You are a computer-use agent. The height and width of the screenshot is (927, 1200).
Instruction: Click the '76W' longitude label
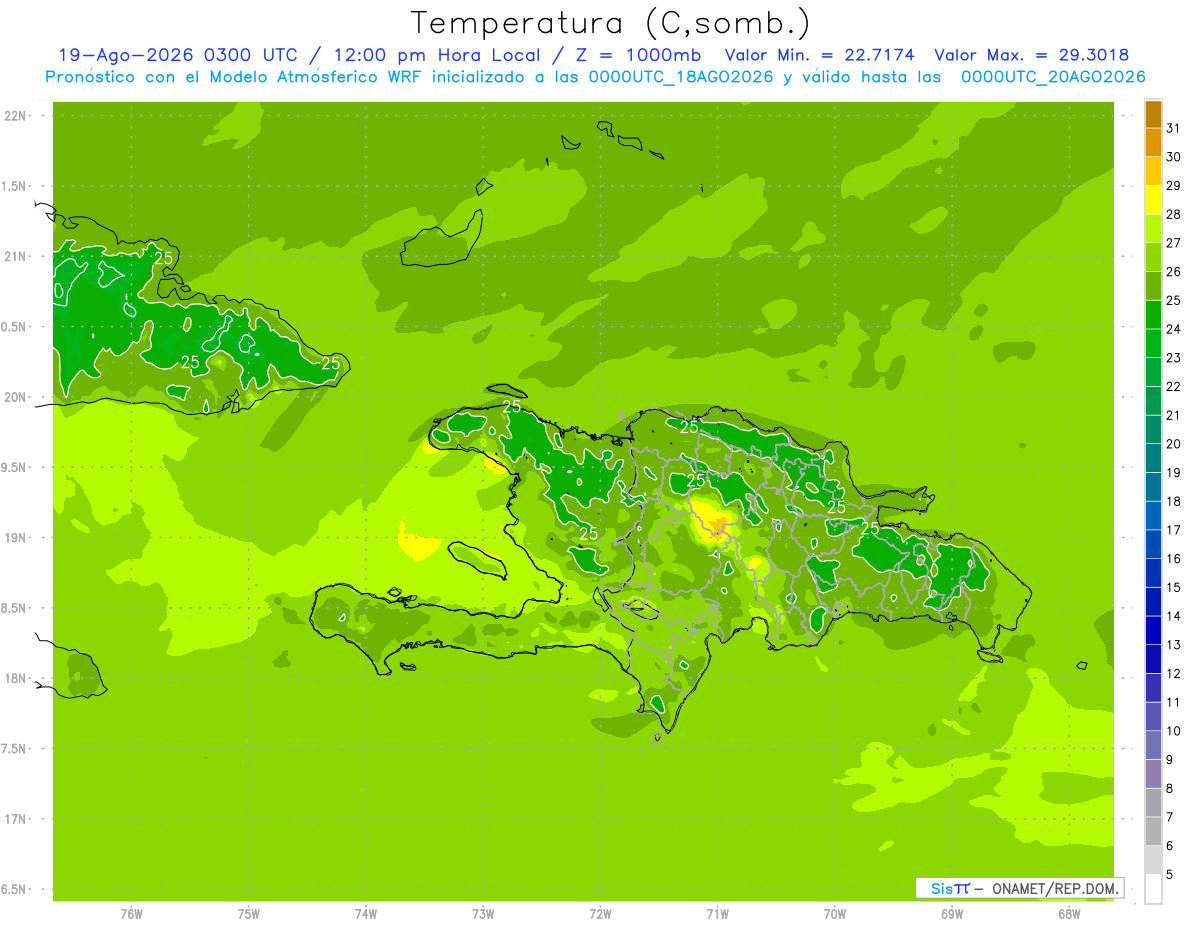coord(131,914)
